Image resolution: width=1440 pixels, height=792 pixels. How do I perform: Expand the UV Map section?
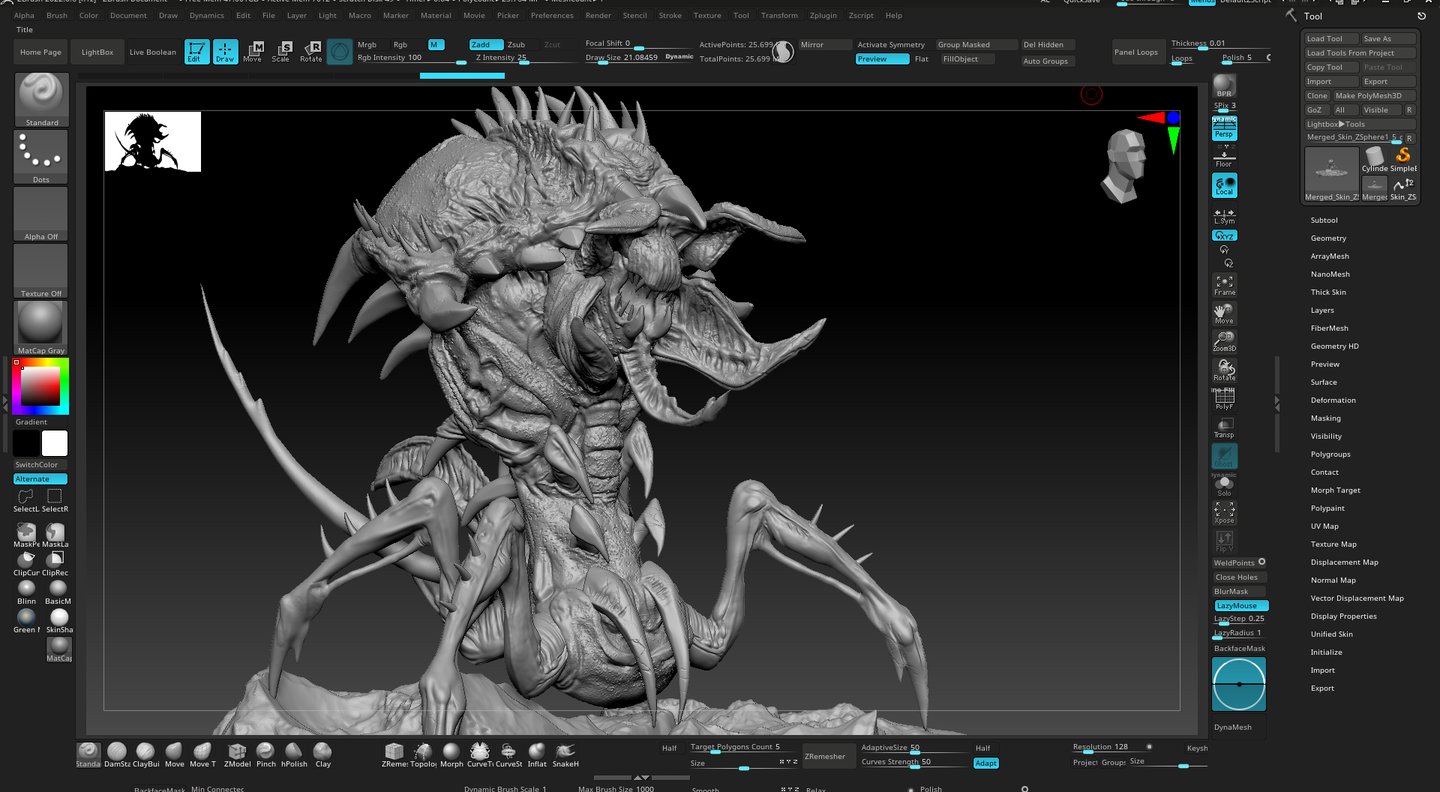pyautogui.click(x=1325, y=526)
